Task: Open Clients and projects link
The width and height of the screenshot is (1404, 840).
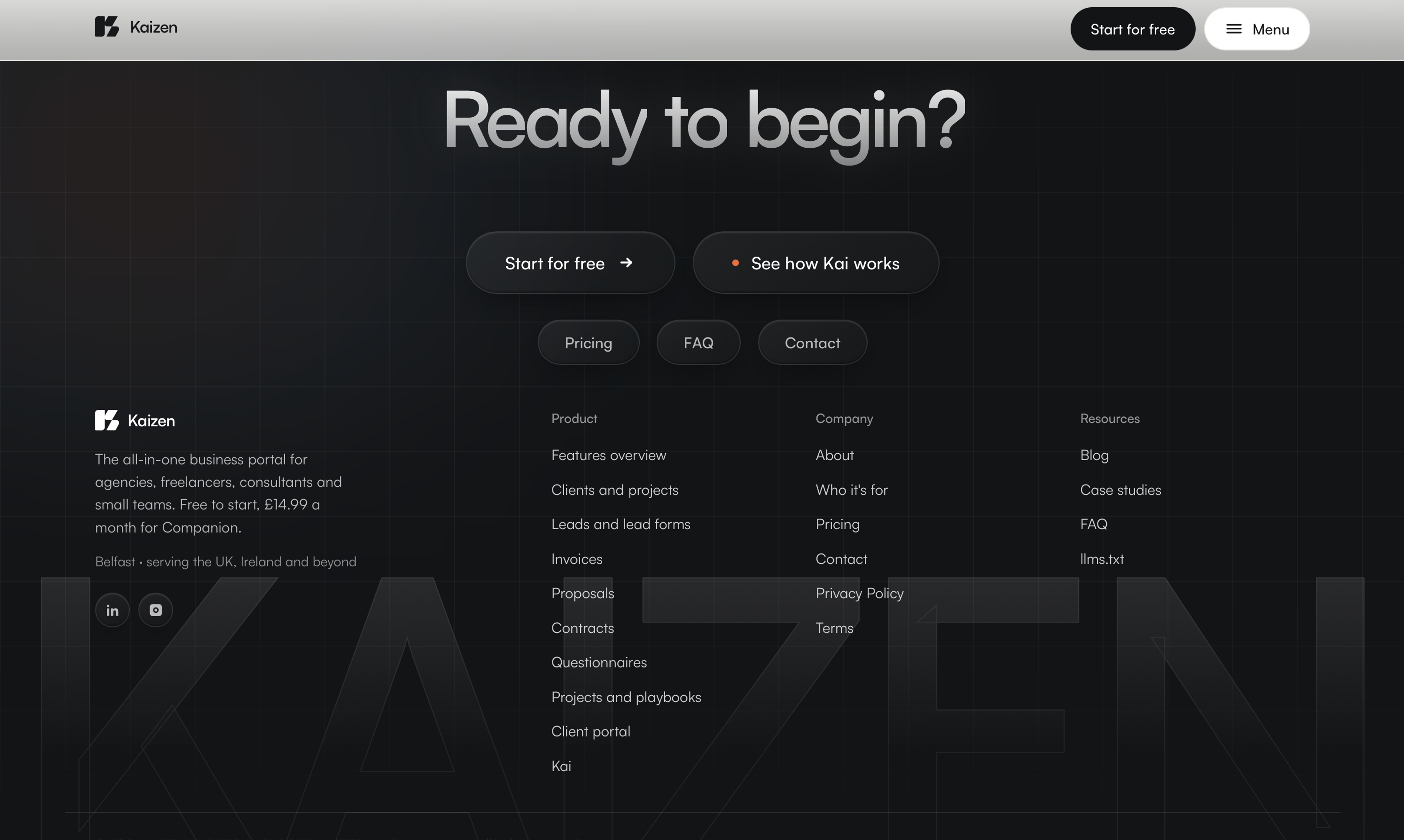Action: (x=615, y=489)
